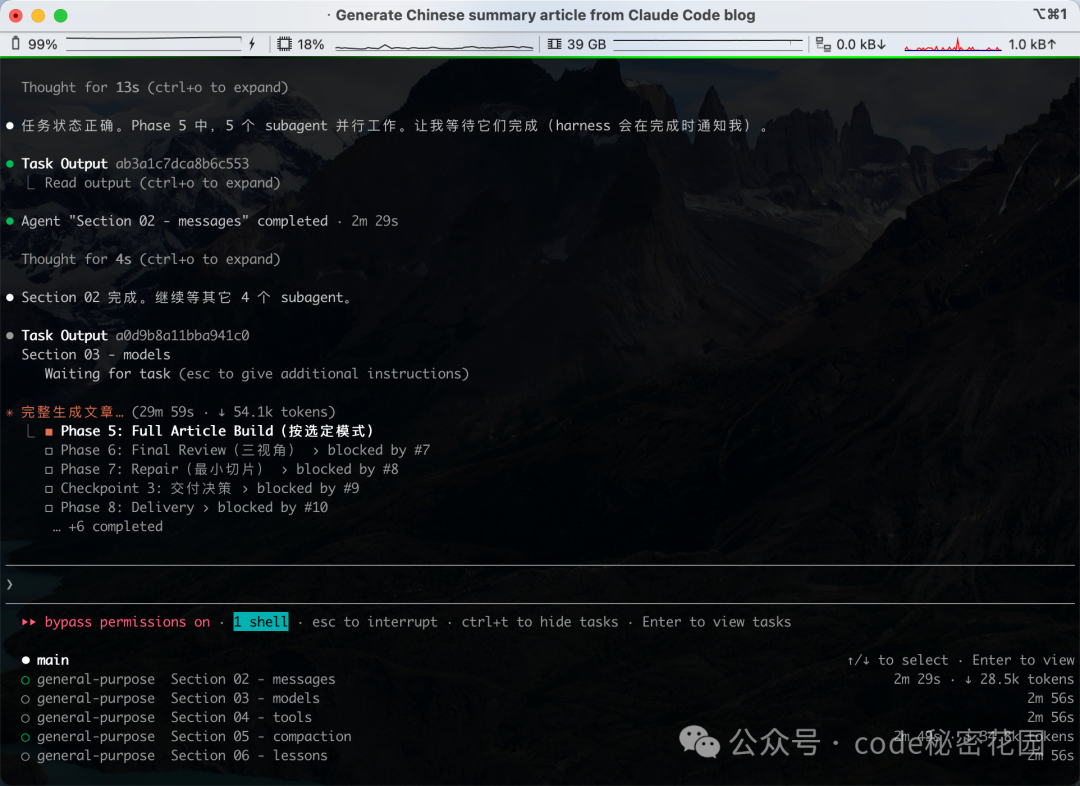Click the battery level bar

coord(154,44)
